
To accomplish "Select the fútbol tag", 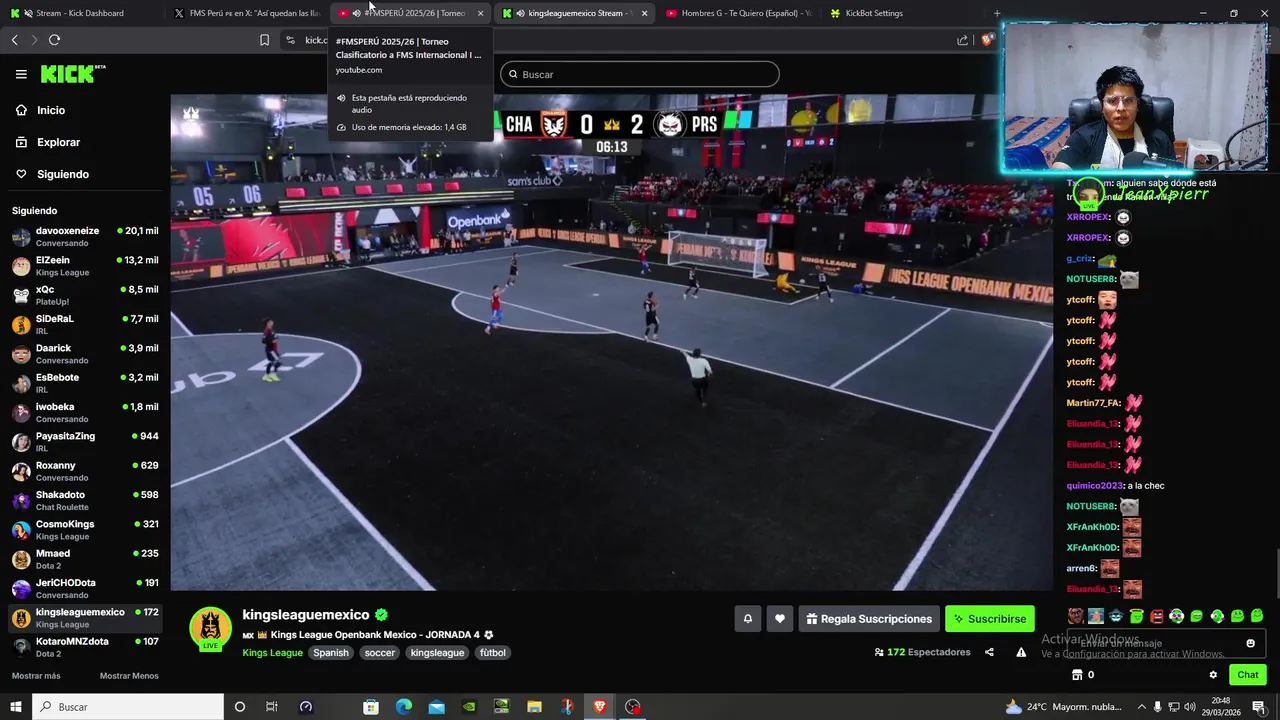I will (x=493, y=653).
